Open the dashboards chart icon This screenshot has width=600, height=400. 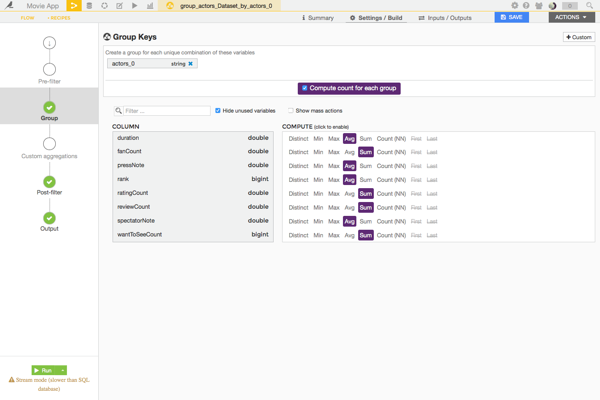point(150,6)
